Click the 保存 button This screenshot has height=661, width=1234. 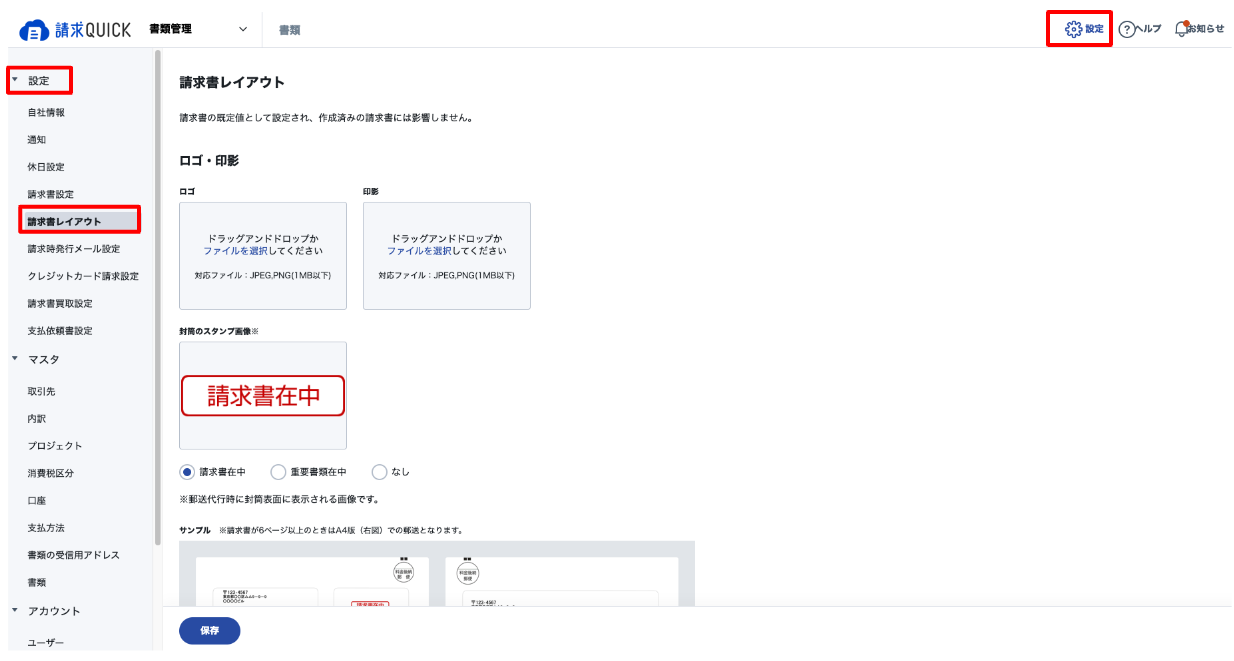210,631
